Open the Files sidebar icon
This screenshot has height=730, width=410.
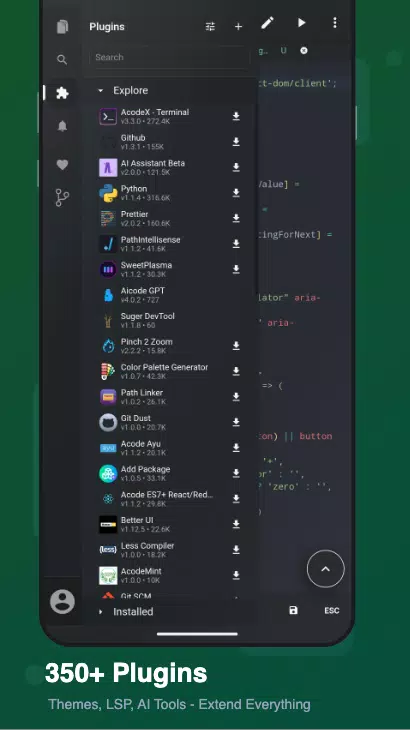click(x=62, y=27)
